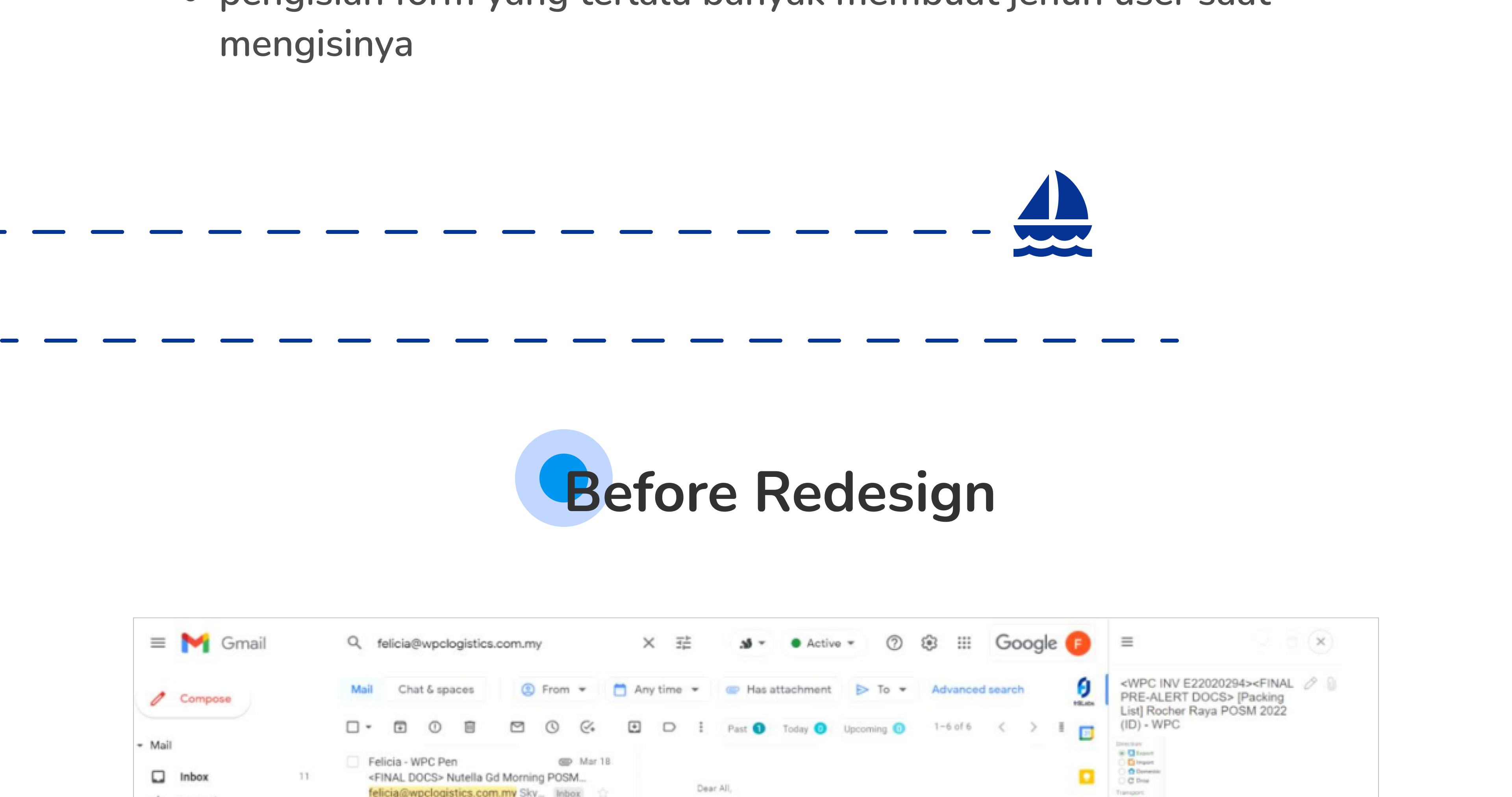Toggle the select all emails checkbox

(353, 728)
